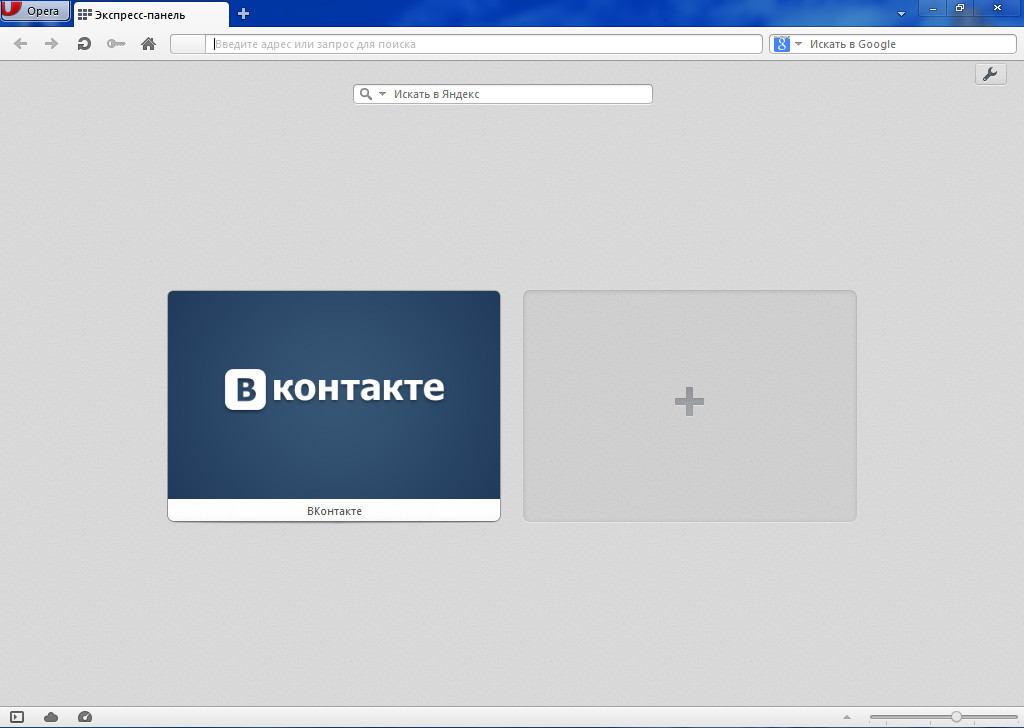Click the Искать в Яндекс search field
This screenshot has width=1024, height=728.
tap(520, 94)
